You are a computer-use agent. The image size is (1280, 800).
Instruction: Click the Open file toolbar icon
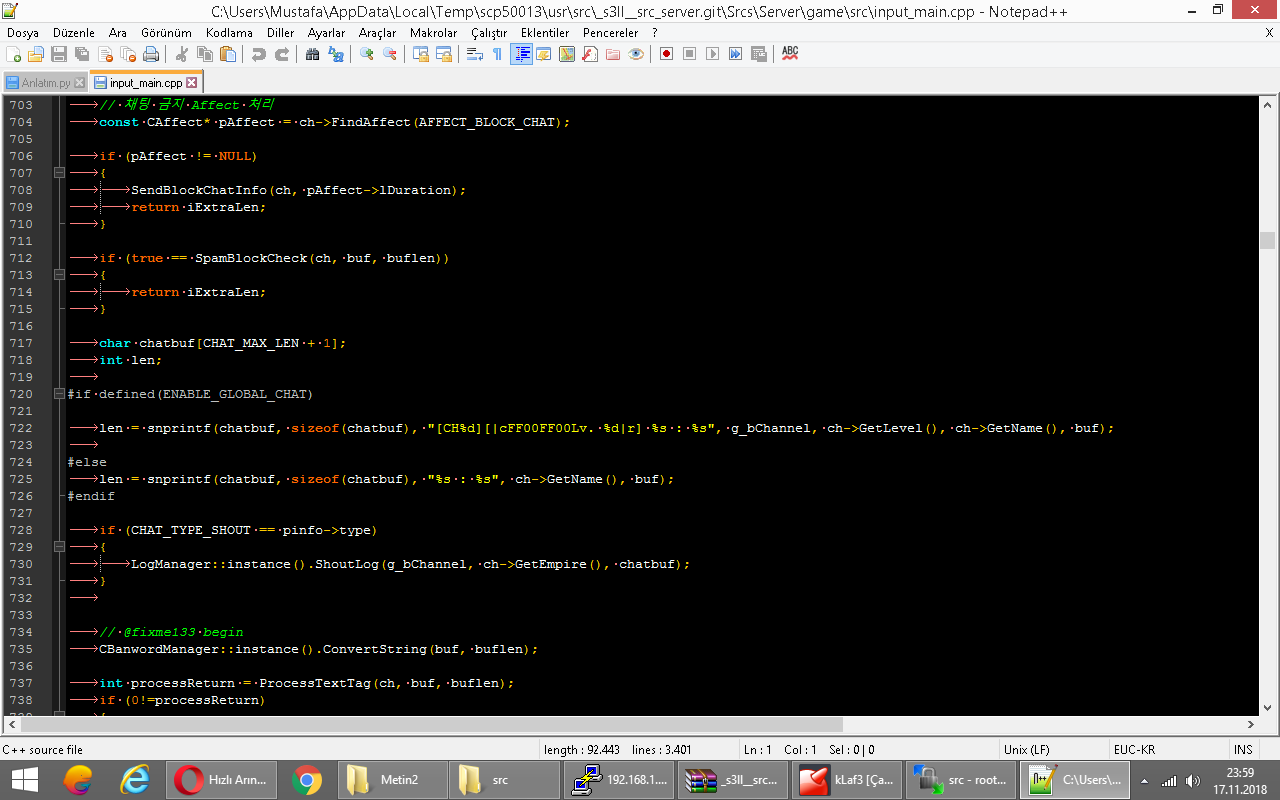click(36, 54)
